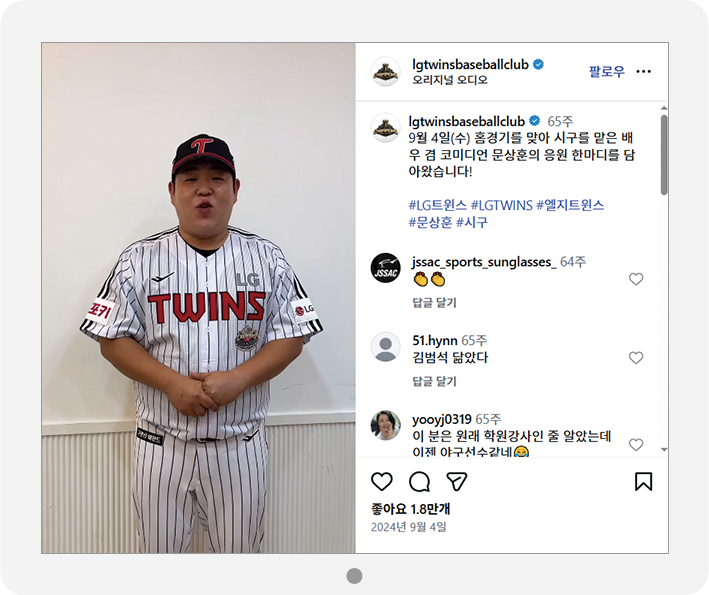Click 답글 달기 under jssac comment
709x595 pixels.
[x=435, y=302]
